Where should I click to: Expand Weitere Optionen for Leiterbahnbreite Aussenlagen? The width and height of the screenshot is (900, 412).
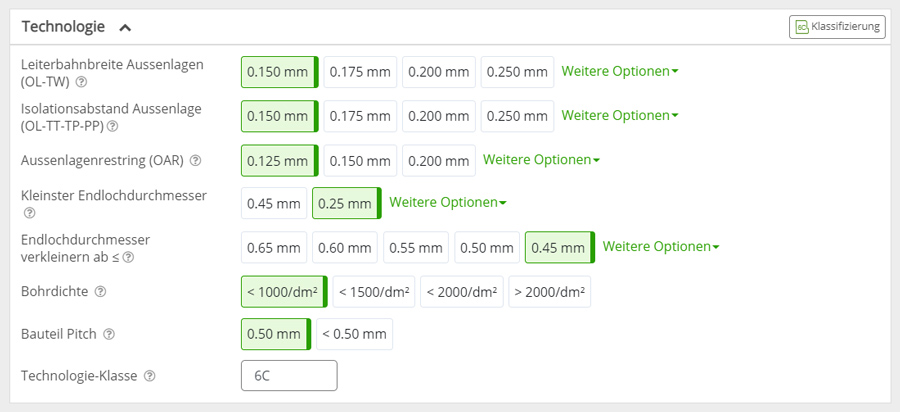(620, 72)
